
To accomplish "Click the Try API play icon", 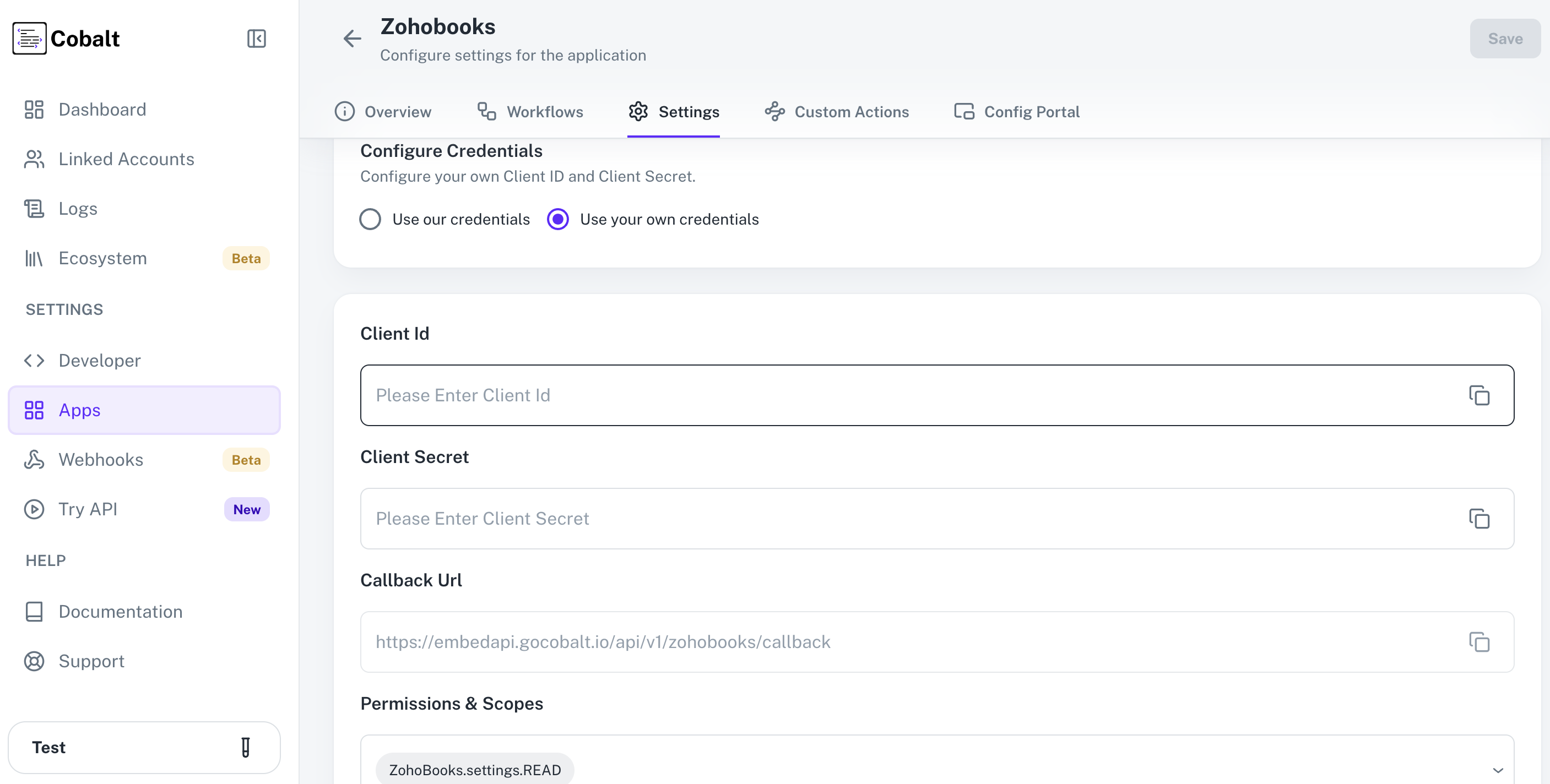I will click(33, 509).
